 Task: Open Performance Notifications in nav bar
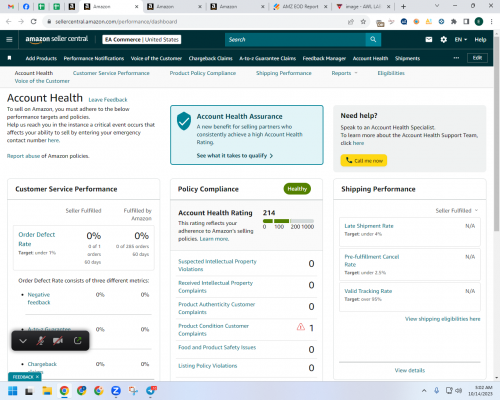click(x=94, y=58)
